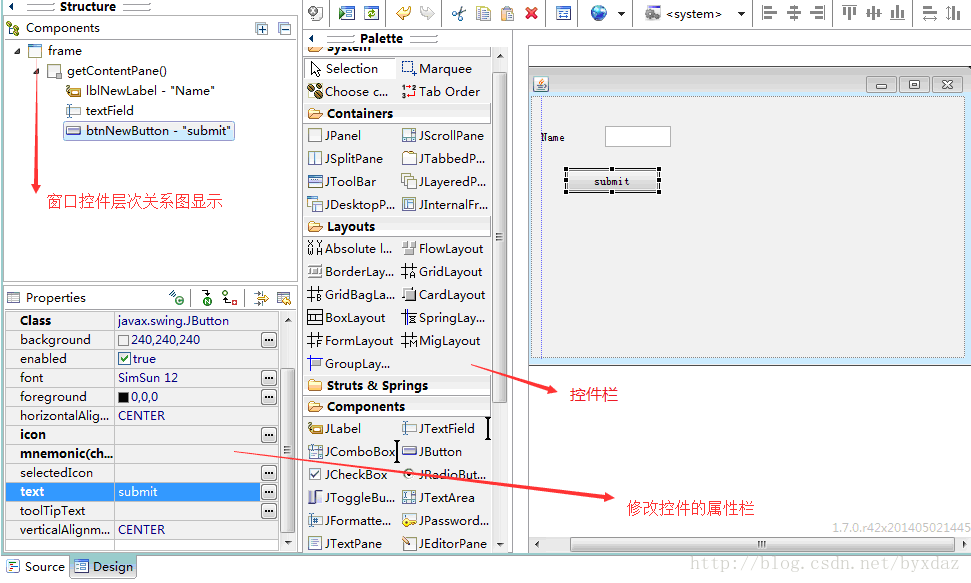Image resolution: width=971 pixels, height=583 pixels.
Task: Click the horizontal scrollbar under design canvas
Action: point(762,544)
